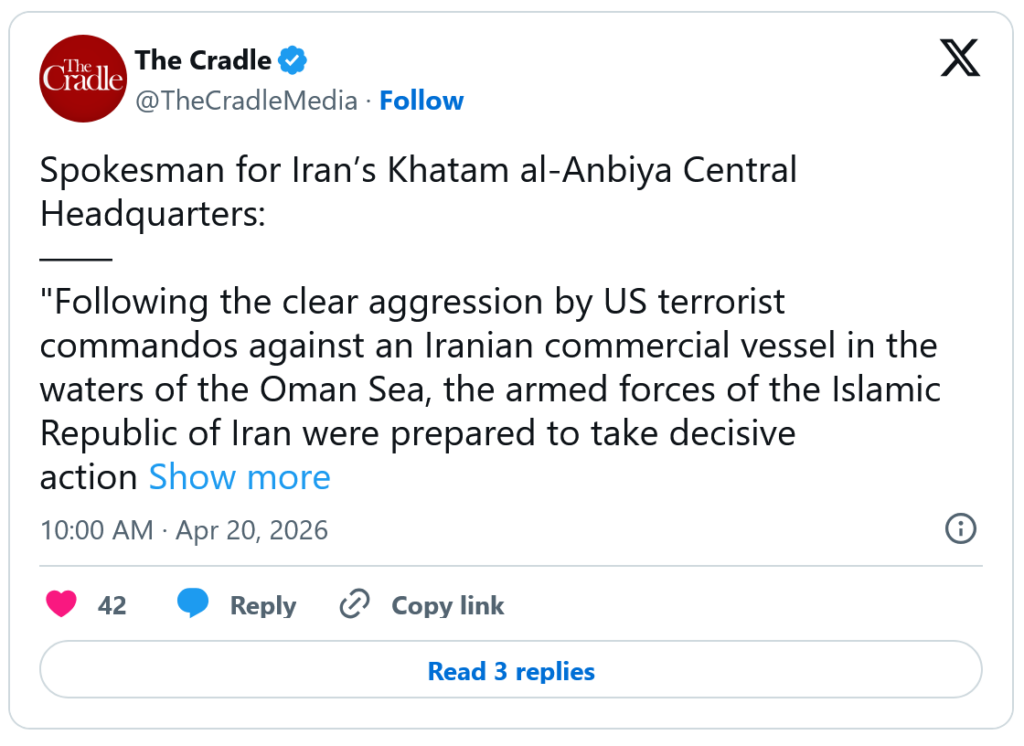This screenshot has width=1024, height=746.
Task: Click the blue verified checkmark badge
Action: [x=292, y=61]
